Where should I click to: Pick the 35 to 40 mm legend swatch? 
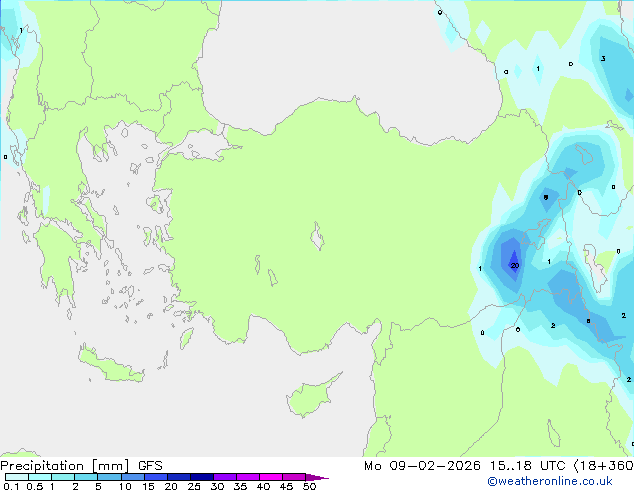click(x=248, y=477)
